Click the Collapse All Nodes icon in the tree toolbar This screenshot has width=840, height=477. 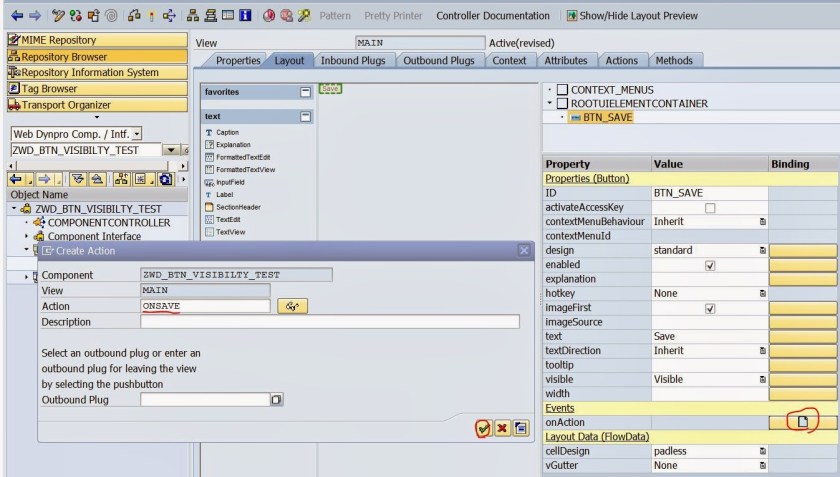pyautogui.click(x=97, y=179)
